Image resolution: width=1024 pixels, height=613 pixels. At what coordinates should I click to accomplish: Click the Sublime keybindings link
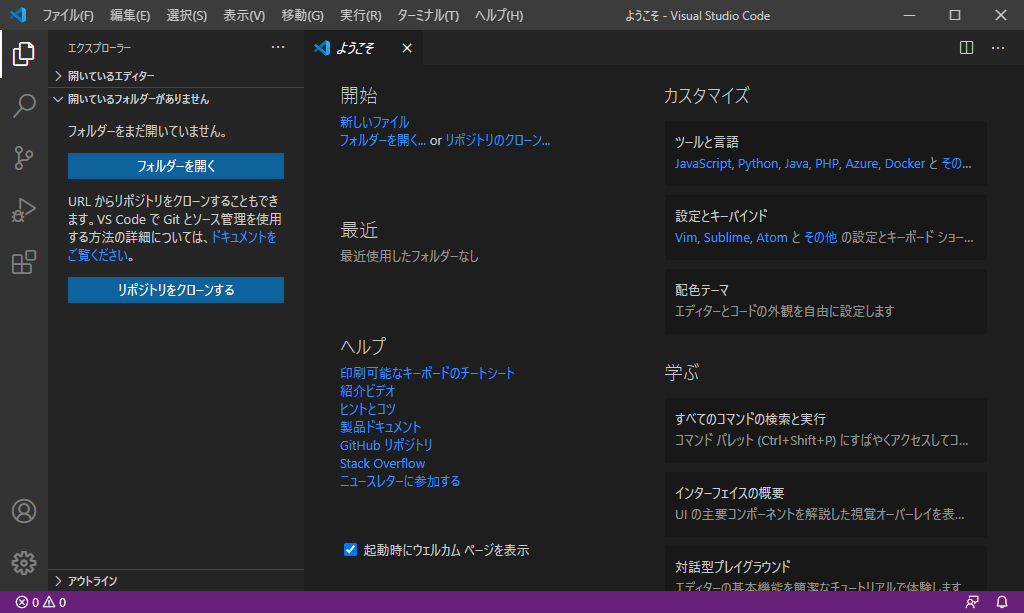(727, 238)
